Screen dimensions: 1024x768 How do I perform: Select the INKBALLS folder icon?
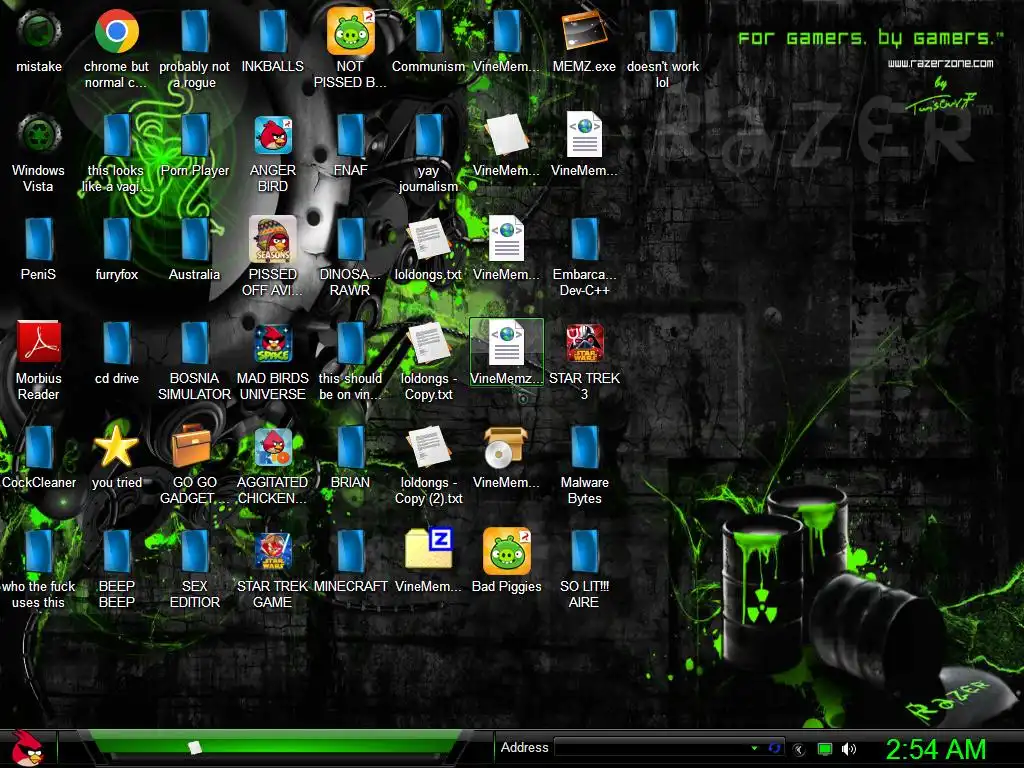click(273, 31)
